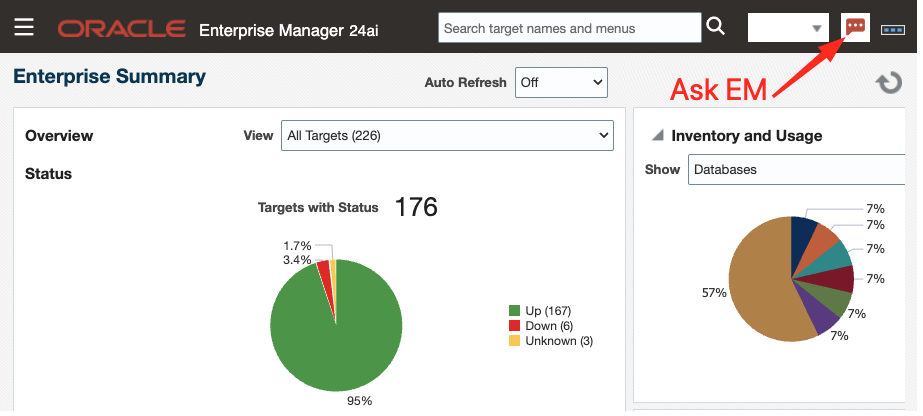This screenshot has width=923, height=416.
Task: Open the user account dropdown in header
Action: tap(788, 28)
